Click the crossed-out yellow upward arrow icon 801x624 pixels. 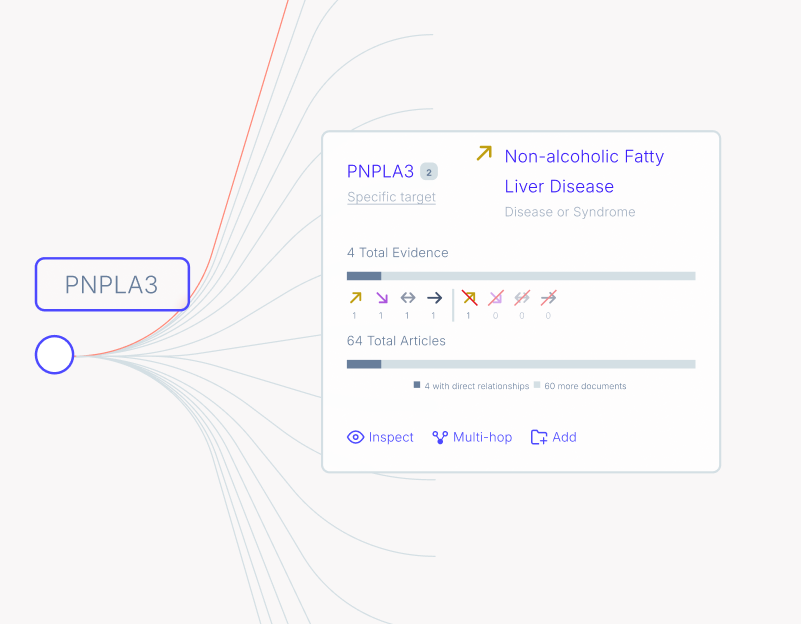(x=469, y=297)
